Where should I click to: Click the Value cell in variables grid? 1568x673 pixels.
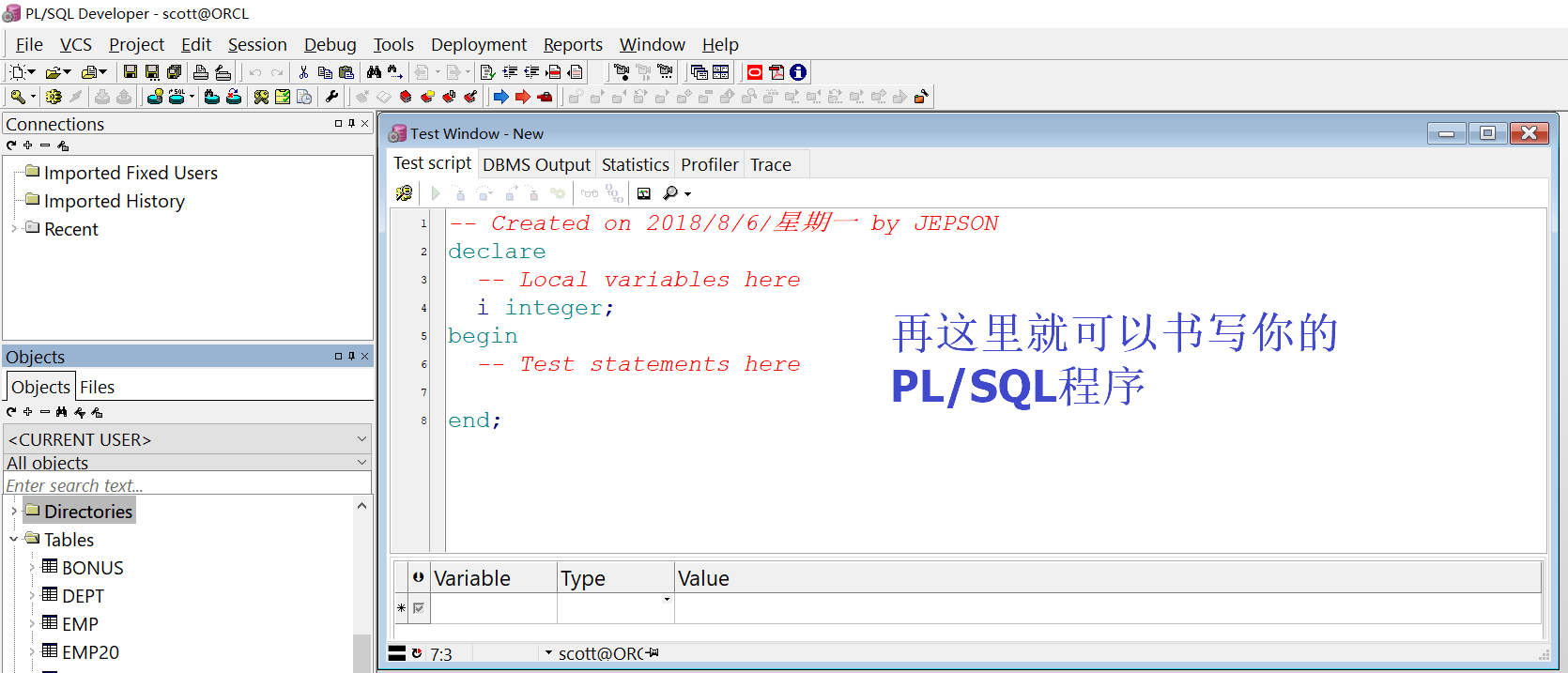[x=1108, y=608]
